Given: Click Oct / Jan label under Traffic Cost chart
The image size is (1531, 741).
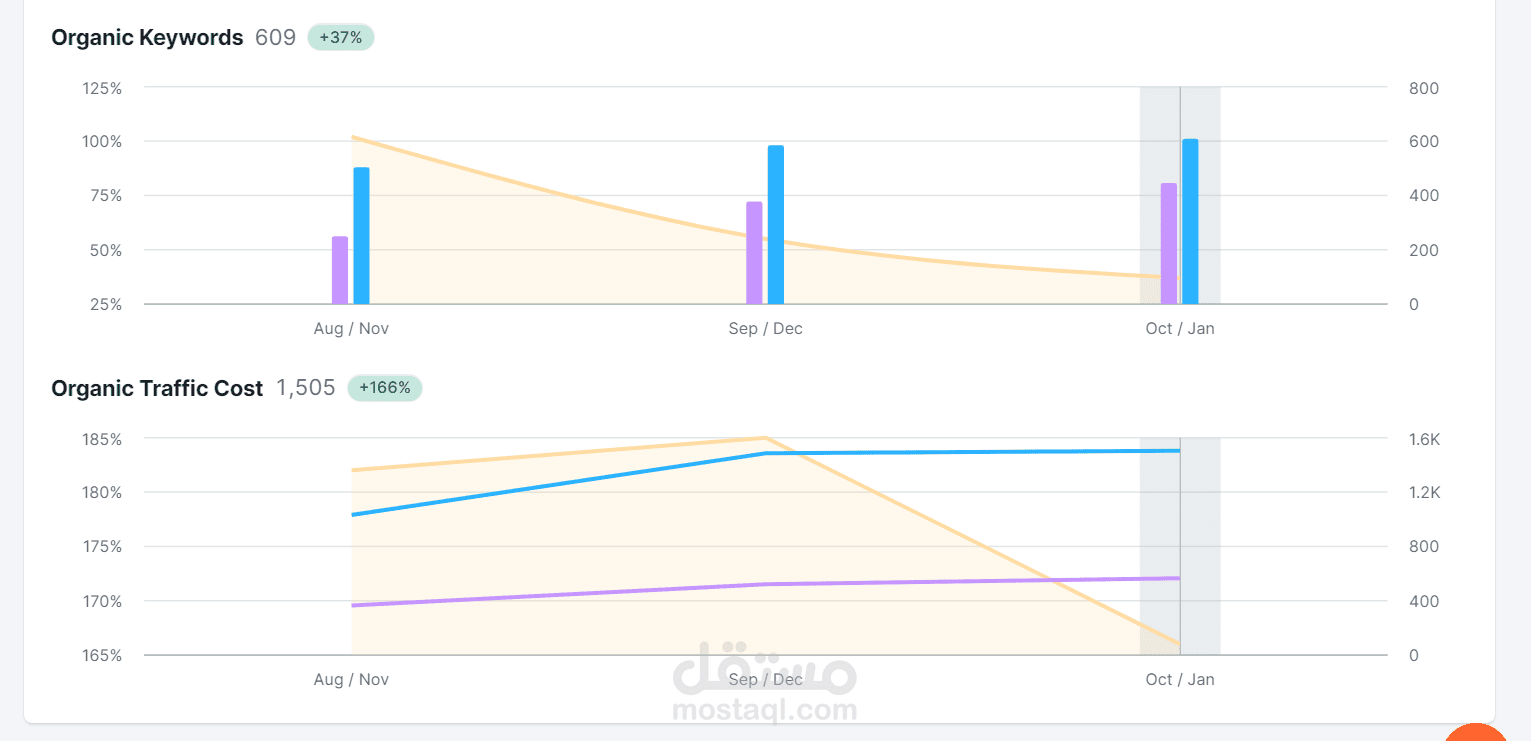Looking at the screenshot, I should pos(1180,679).
